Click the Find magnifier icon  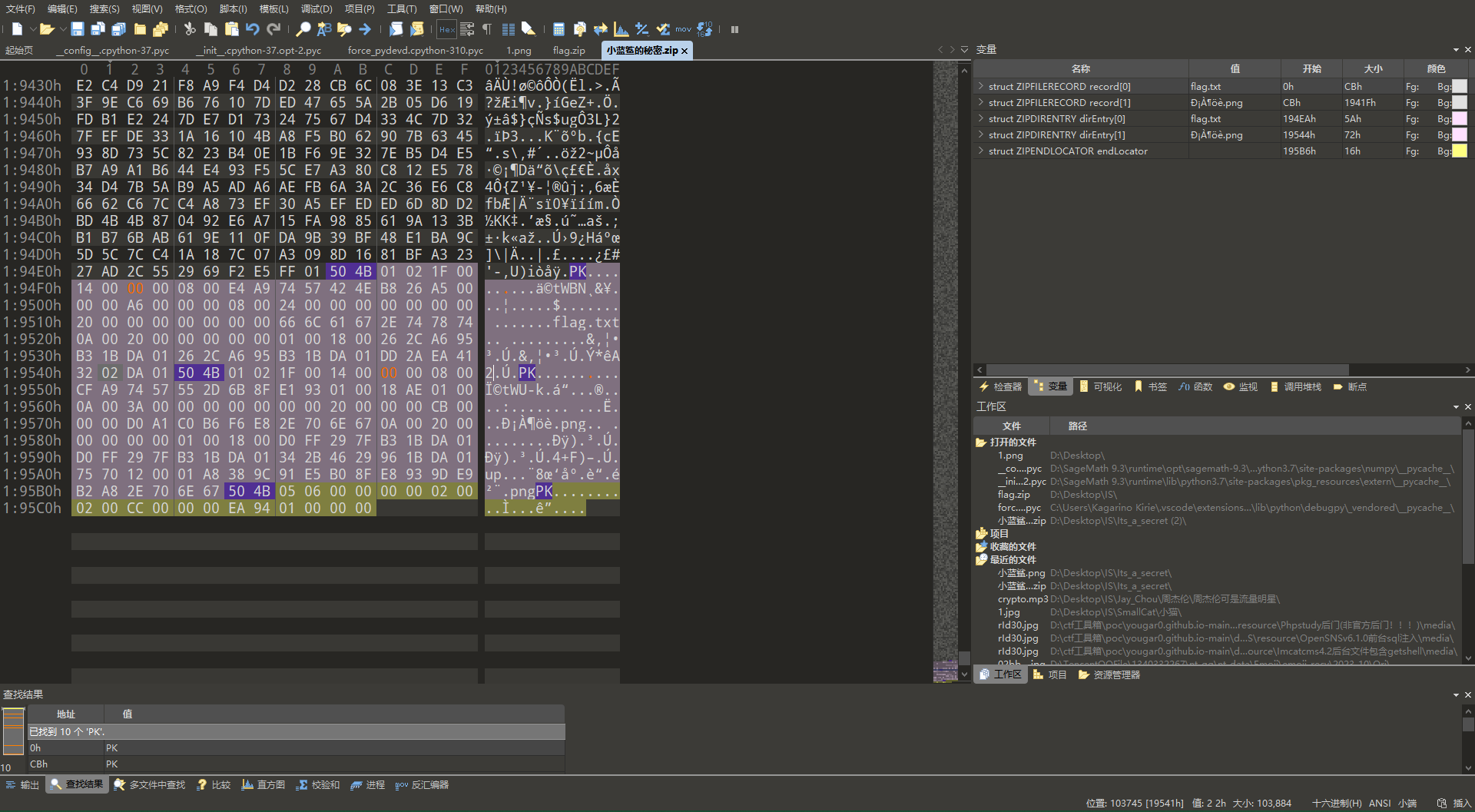pyautogui.click(x=303, y=29)
